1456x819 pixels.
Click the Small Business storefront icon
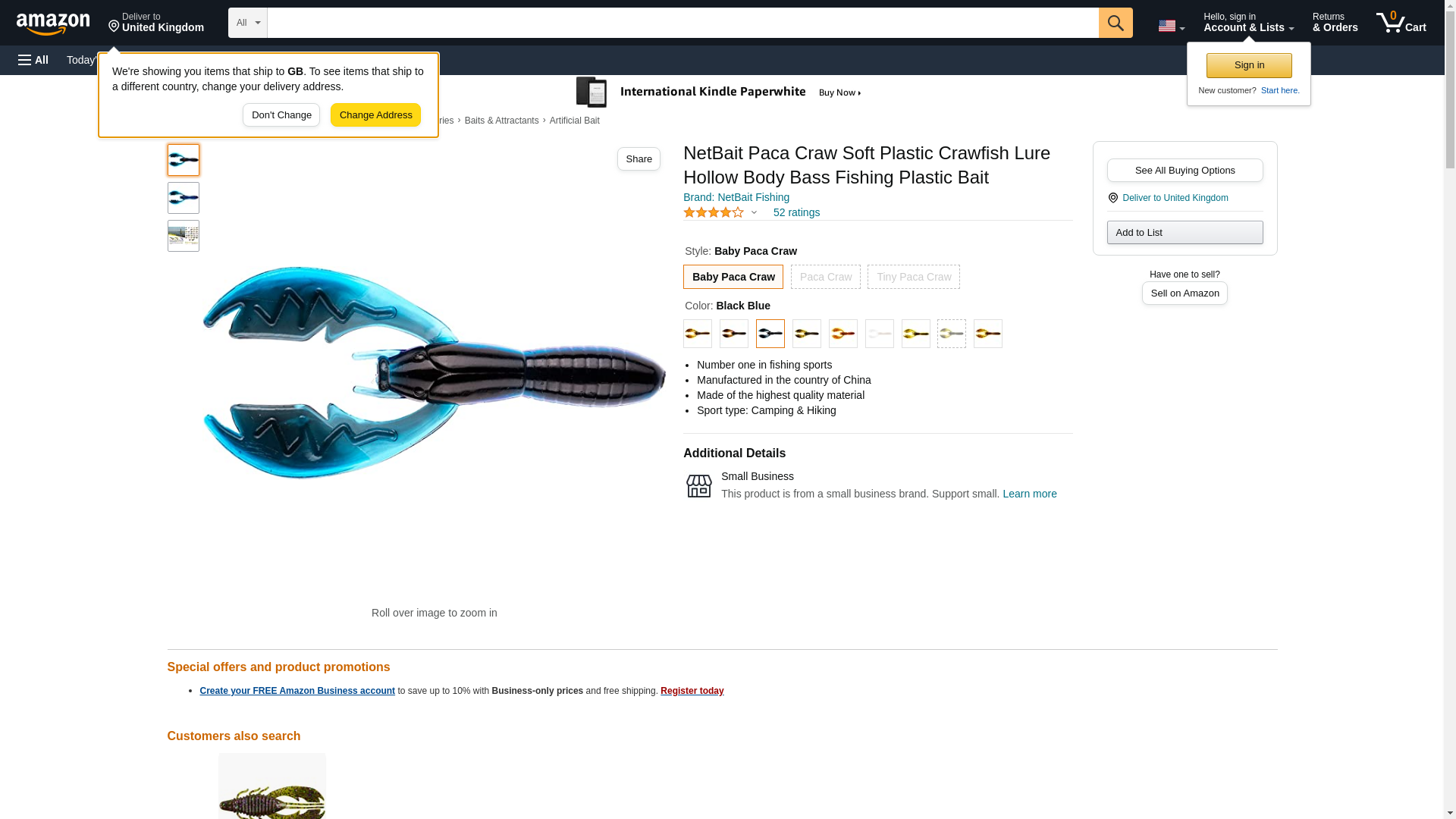(698, 485)
